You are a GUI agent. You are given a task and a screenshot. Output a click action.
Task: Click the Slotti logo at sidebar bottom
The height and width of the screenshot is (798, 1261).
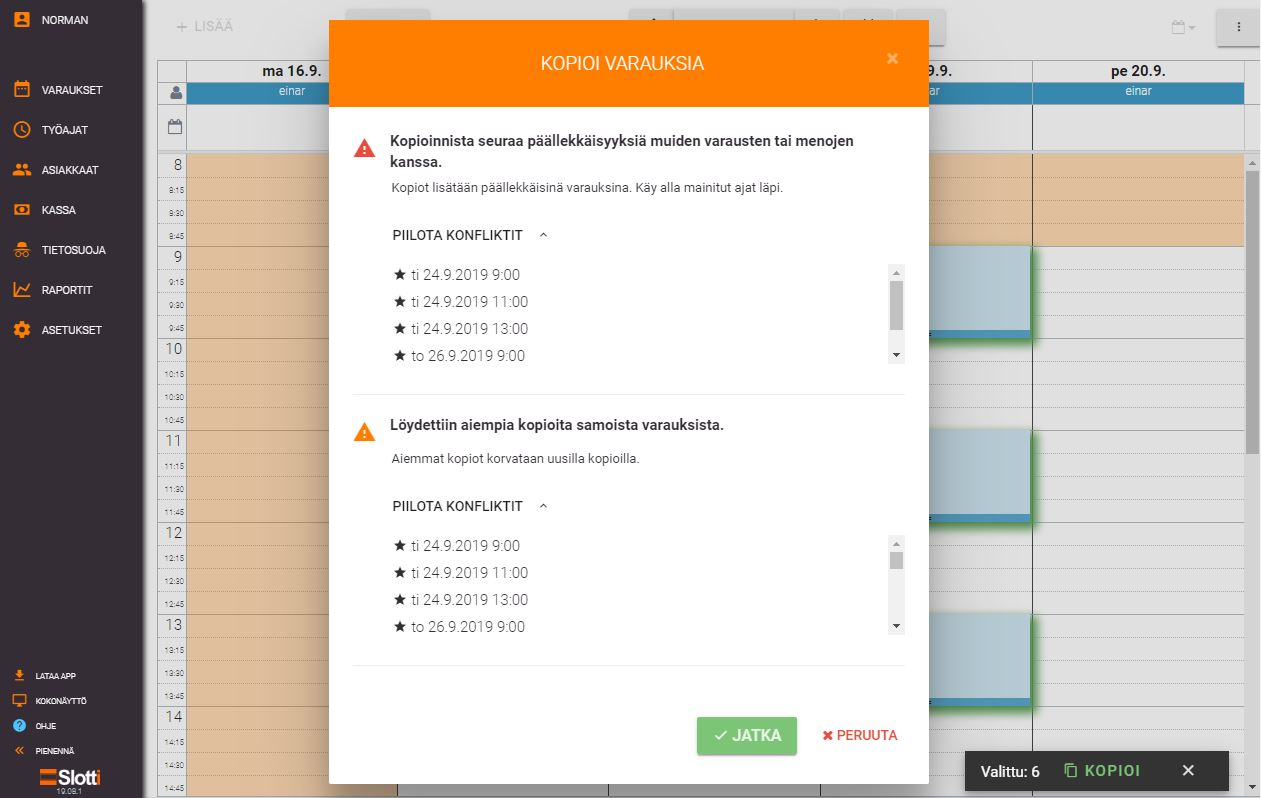tap(70, 778)
